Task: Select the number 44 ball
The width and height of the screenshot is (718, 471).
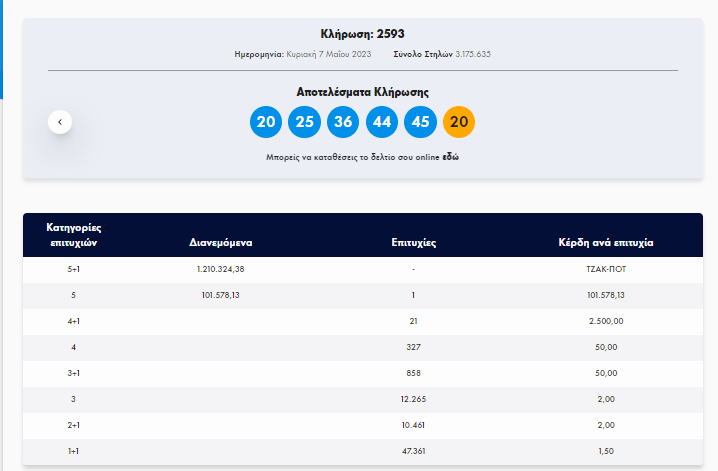Action: coord(382,122)
